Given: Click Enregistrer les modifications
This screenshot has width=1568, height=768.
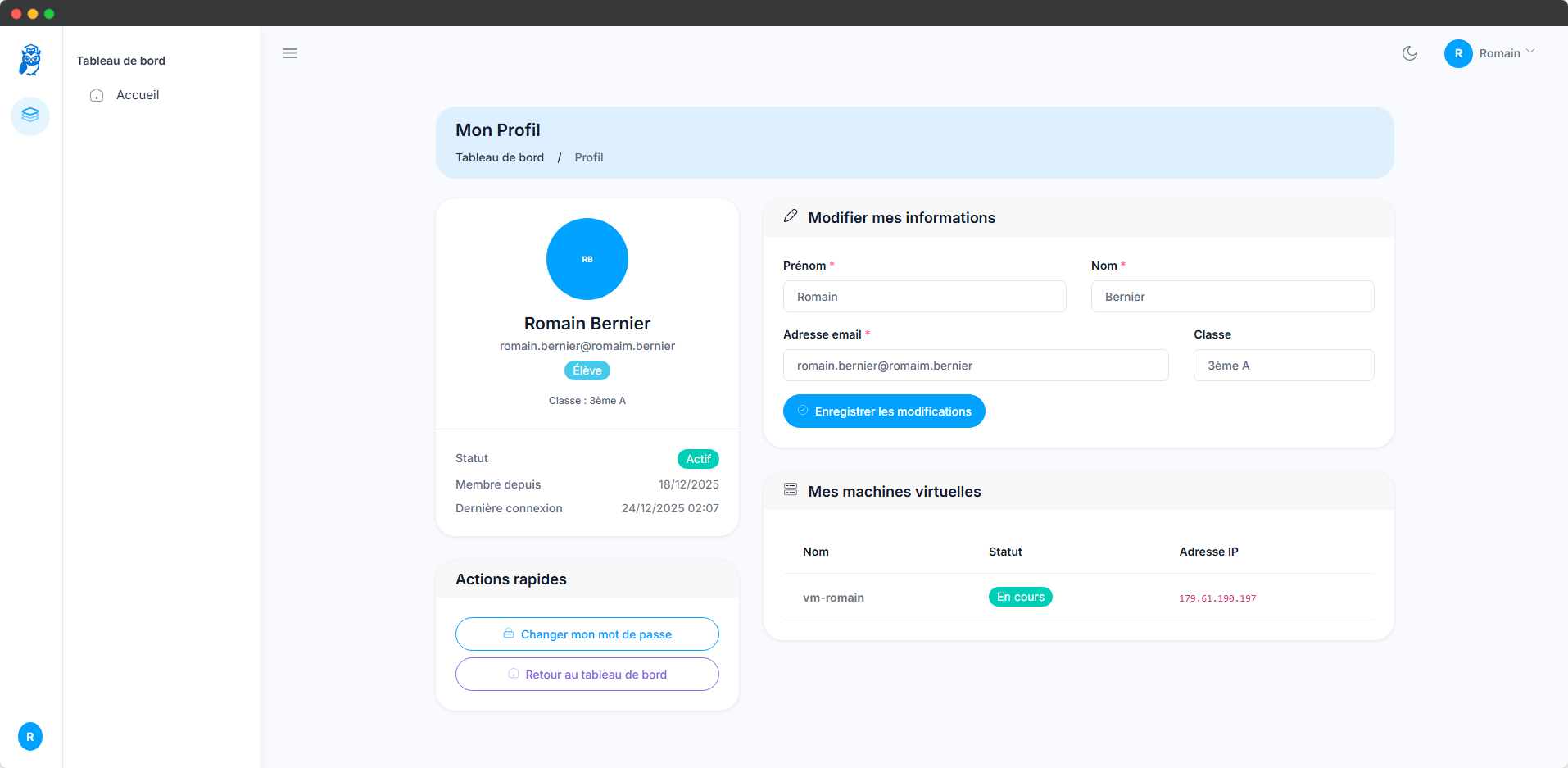Looking at the screenshot, I should (x=883, y=411).
